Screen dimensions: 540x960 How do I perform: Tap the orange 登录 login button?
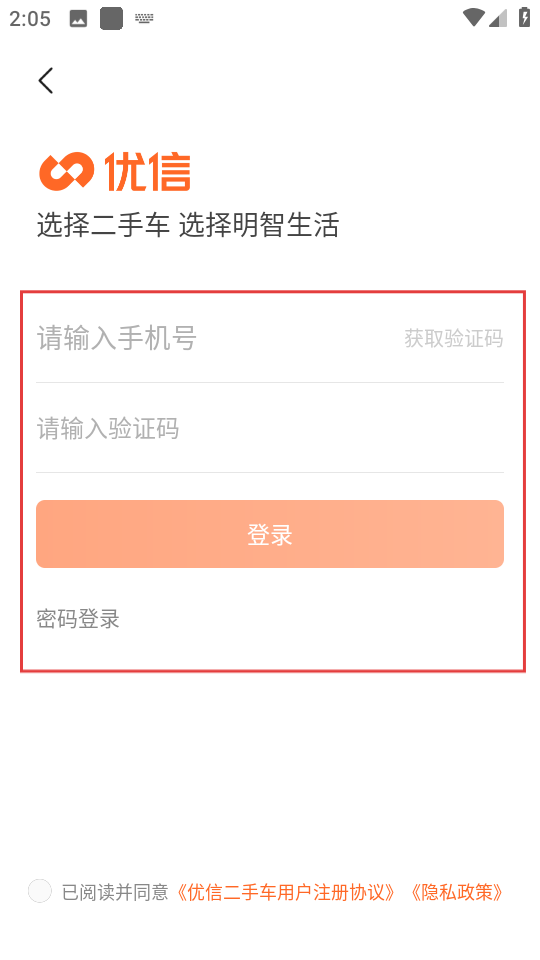270,534
